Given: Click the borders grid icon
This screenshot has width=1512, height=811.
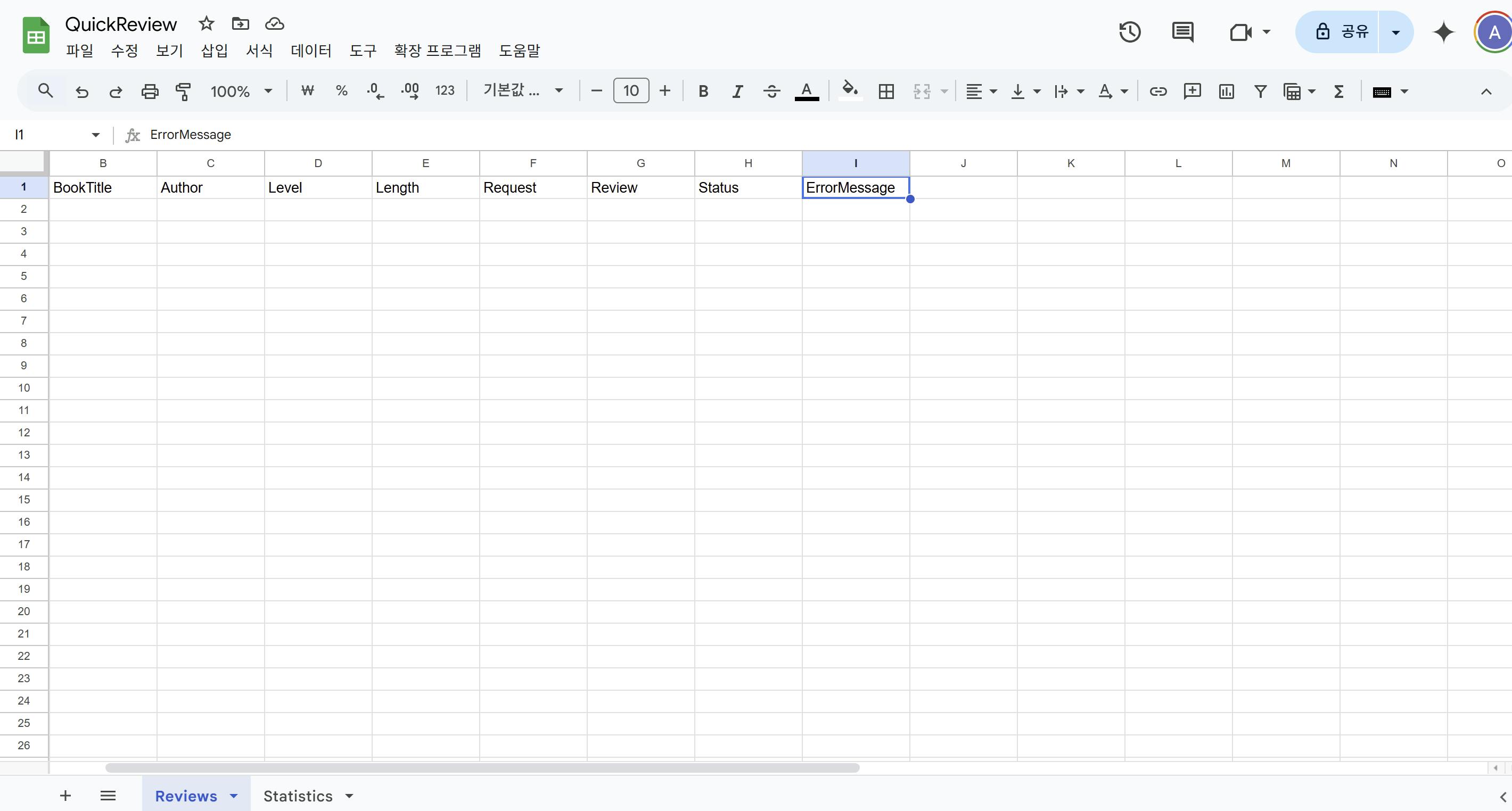Looking at the screenshot, I should [886, 91].
